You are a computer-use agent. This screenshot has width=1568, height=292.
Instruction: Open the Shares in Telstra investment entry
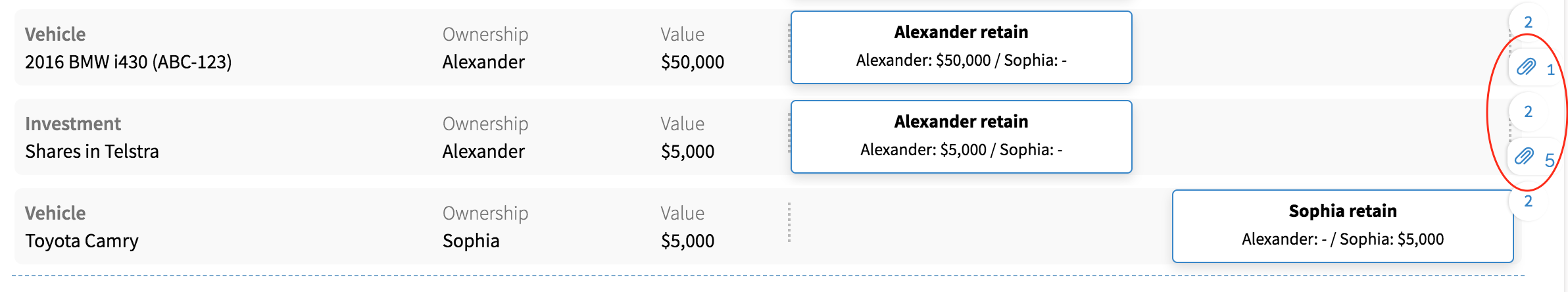[x=92, y=151]
